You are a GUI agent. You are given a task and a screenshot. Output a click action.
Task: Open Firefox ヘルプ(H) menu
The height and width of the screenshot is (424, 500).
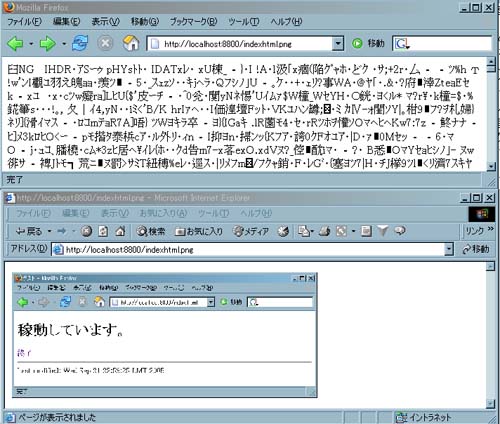point(286,22)
